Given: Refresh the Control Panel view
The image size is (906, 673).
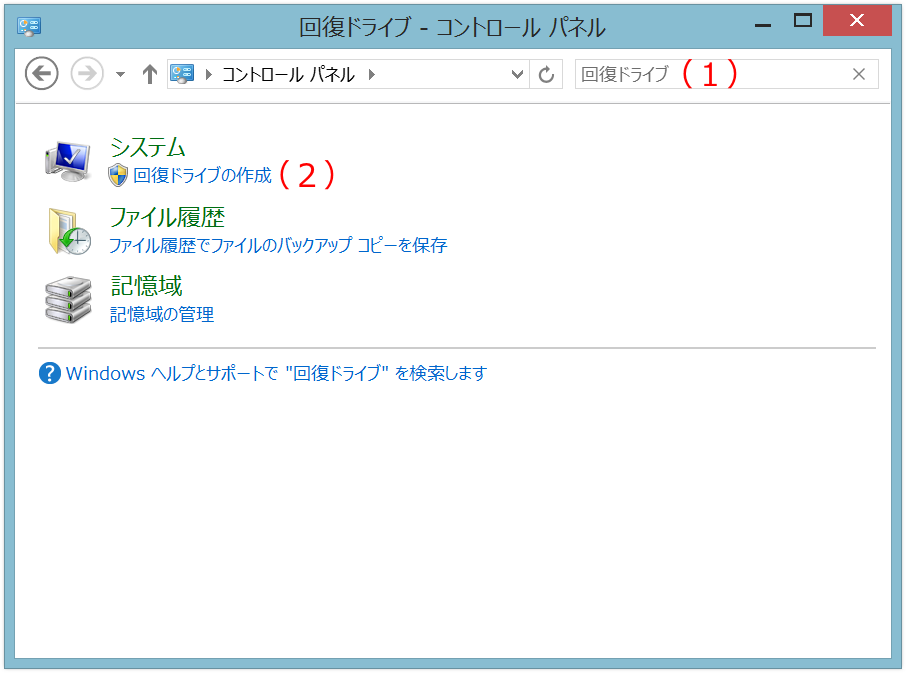Looking at the screenshot, I should point(546,74).
